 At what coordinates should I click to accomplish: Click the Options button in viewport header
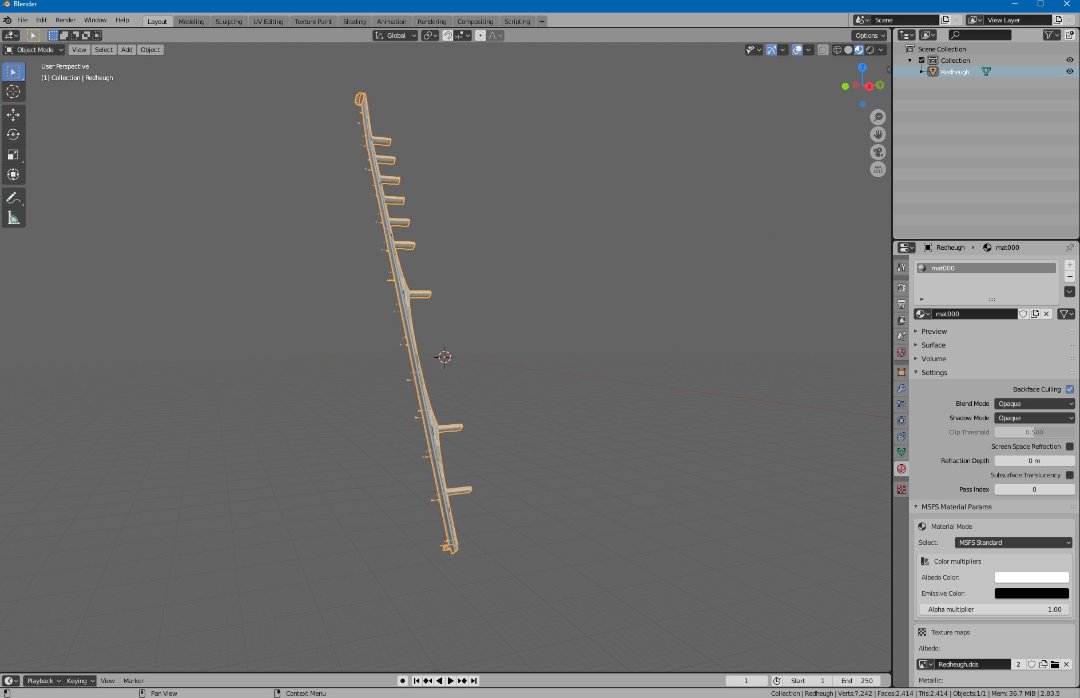pos(869,35)
